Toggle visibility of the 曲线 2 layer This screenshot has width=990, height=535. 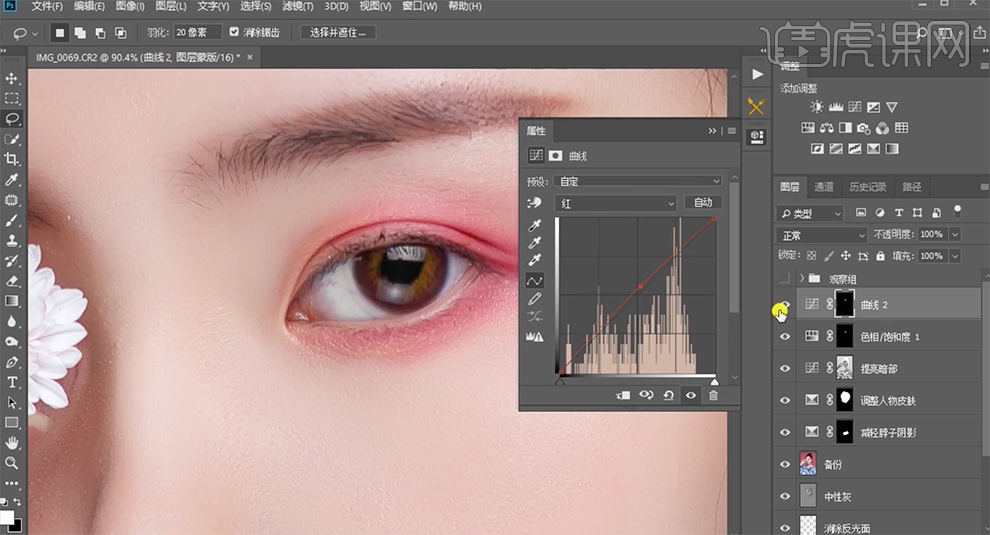(x=785, y=304)
